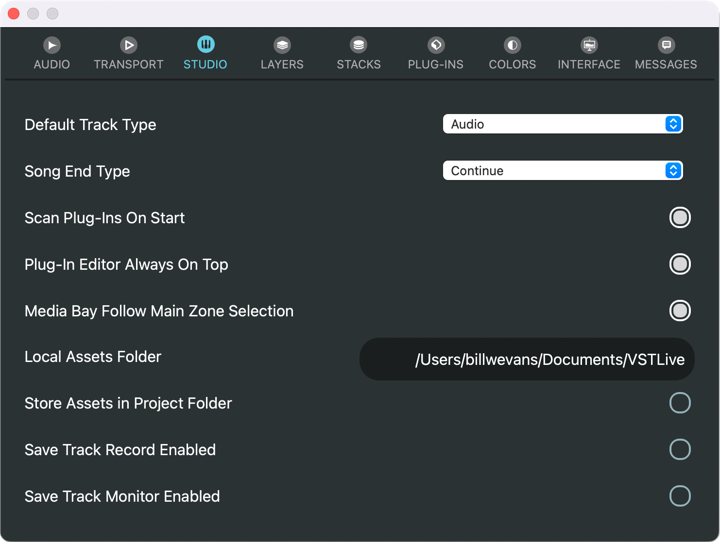
Task: Enable Save Track Record Enabled option
Action: [x=680, y=450]
